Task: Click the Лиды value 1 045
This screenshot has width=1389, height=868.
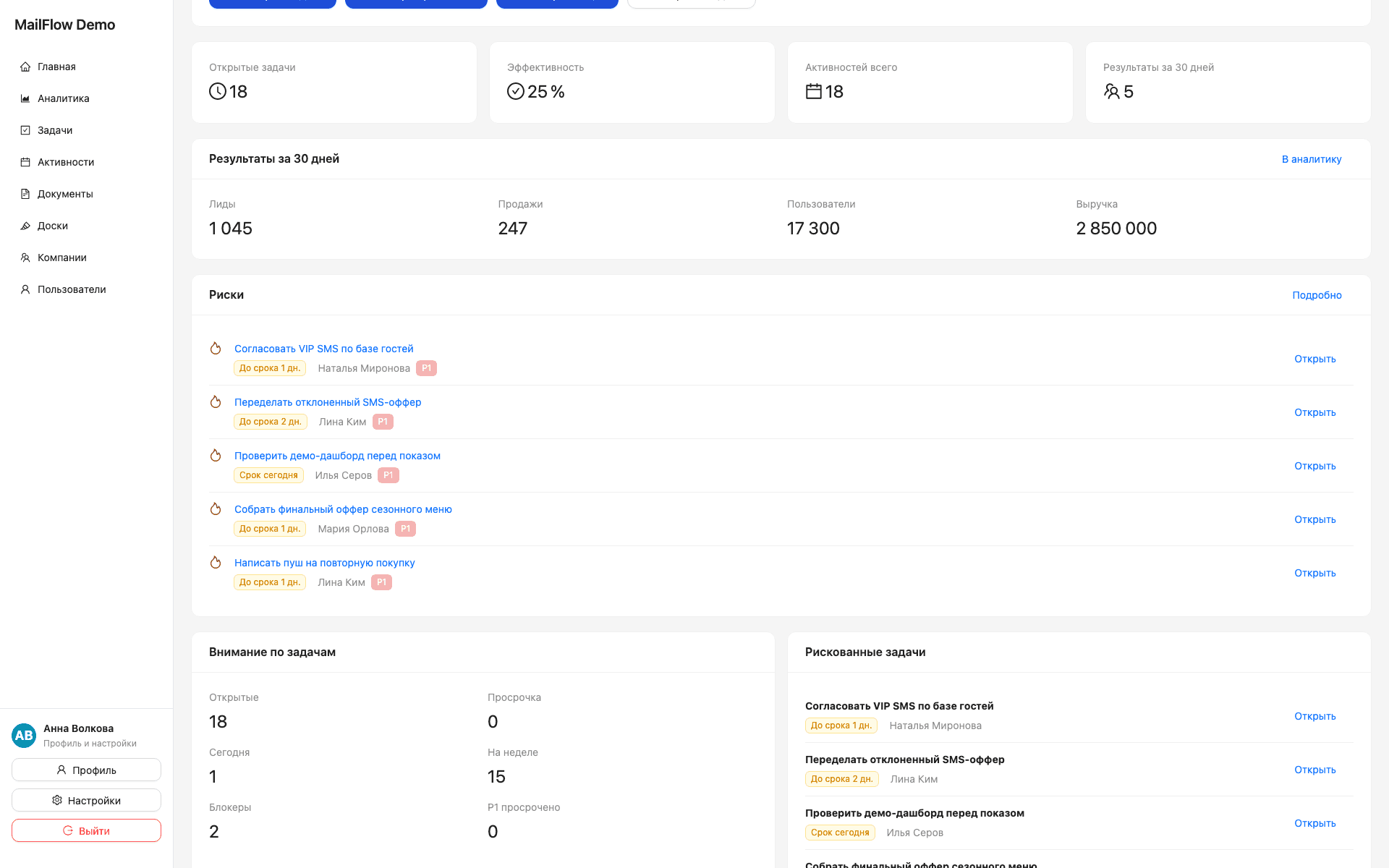Action: 231,229
